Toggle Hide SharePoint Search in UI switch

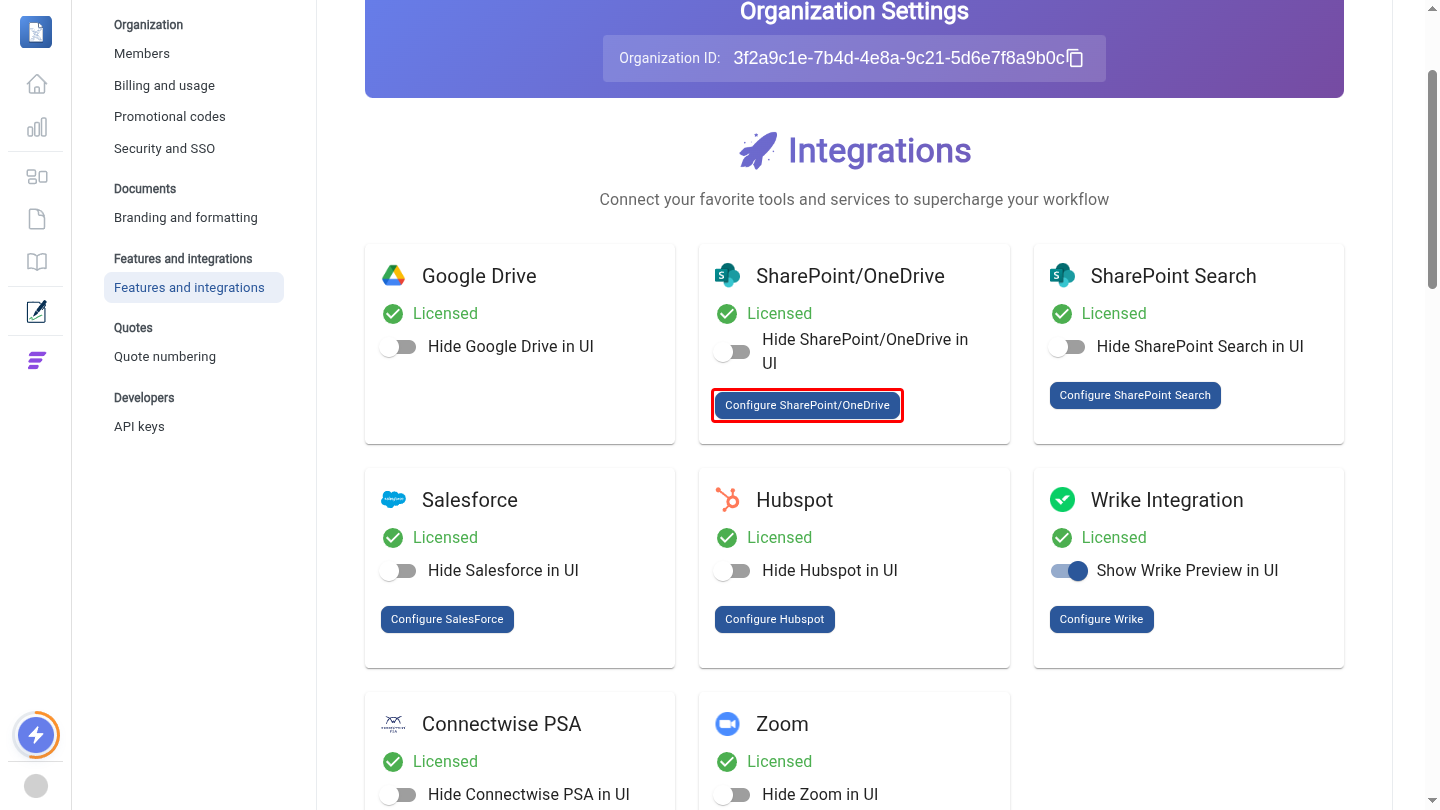coord(1067,347)
